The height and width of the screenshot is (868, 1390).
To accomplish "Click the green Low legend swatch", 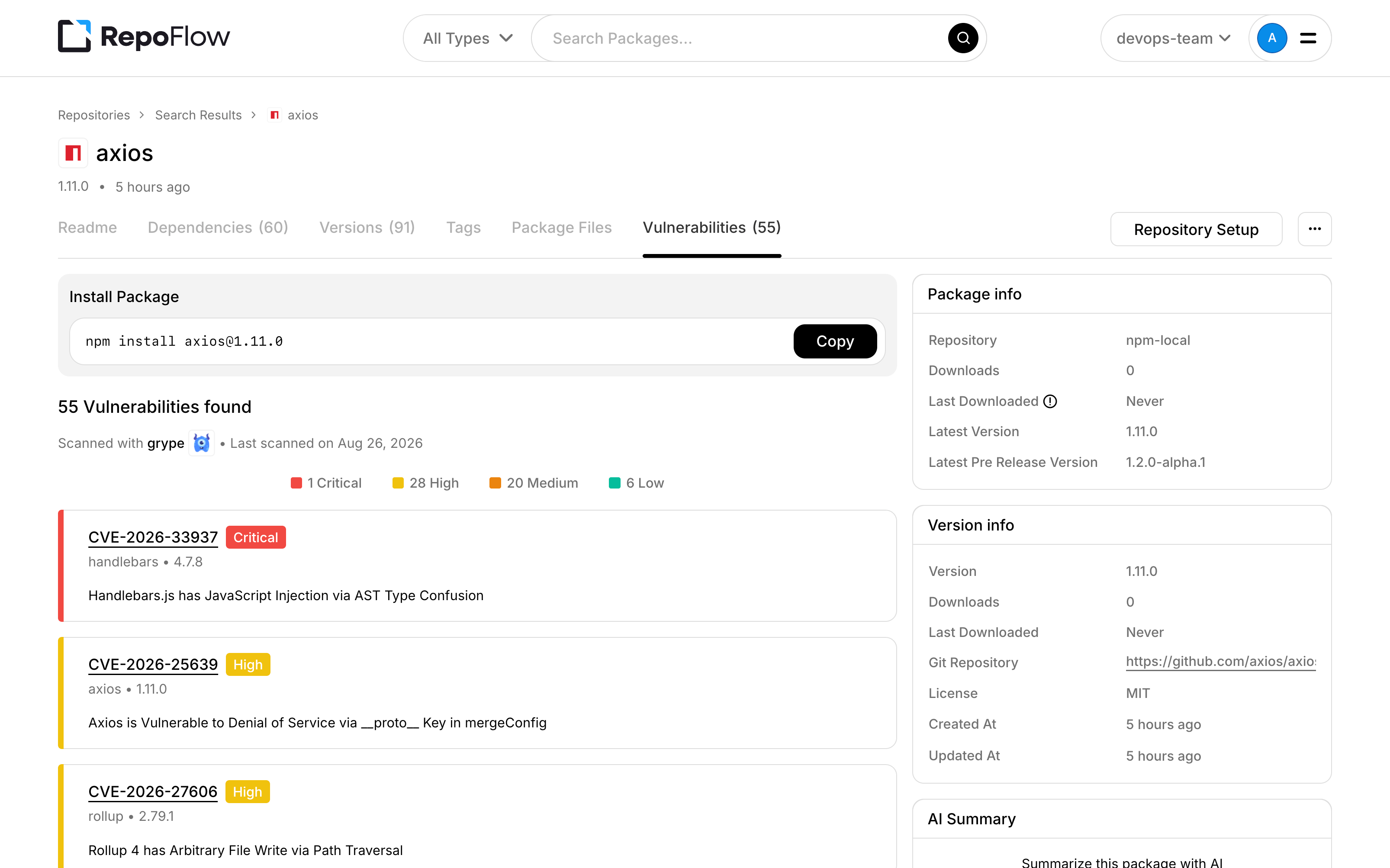I will tap(615, 483).
